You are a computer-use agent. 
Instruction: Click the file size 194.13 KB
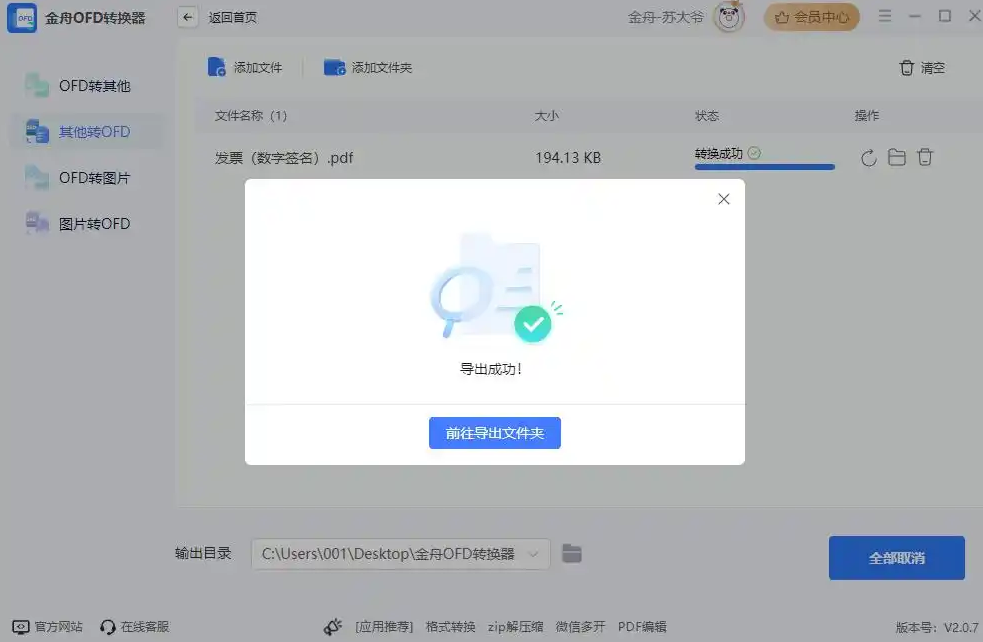coord(568,158)
